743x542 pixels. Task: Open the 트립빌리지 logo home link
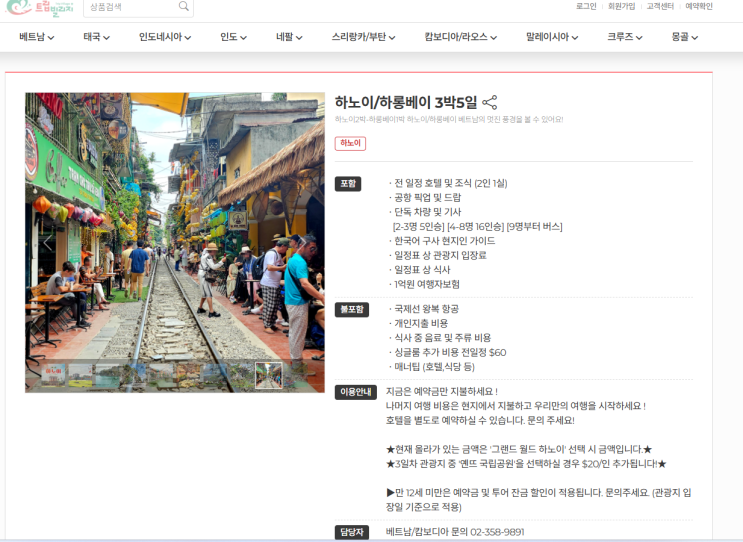(40, 7)
